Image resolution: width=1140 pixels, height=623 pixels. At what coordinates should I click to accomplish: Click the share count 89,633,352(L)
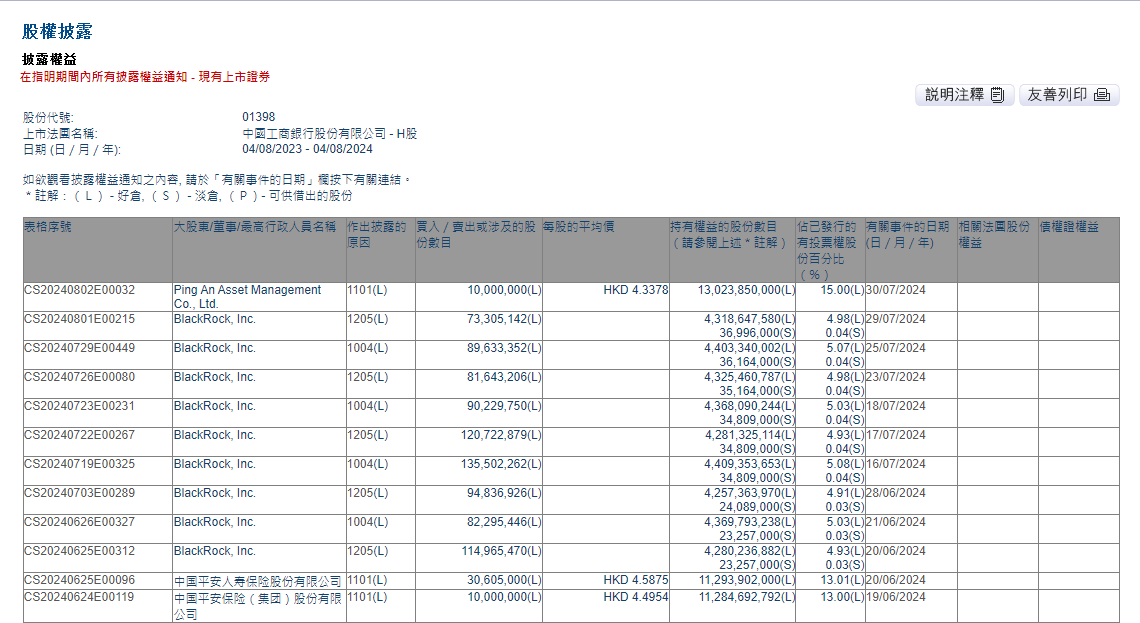pyautogui.click(x=504, y=348)
